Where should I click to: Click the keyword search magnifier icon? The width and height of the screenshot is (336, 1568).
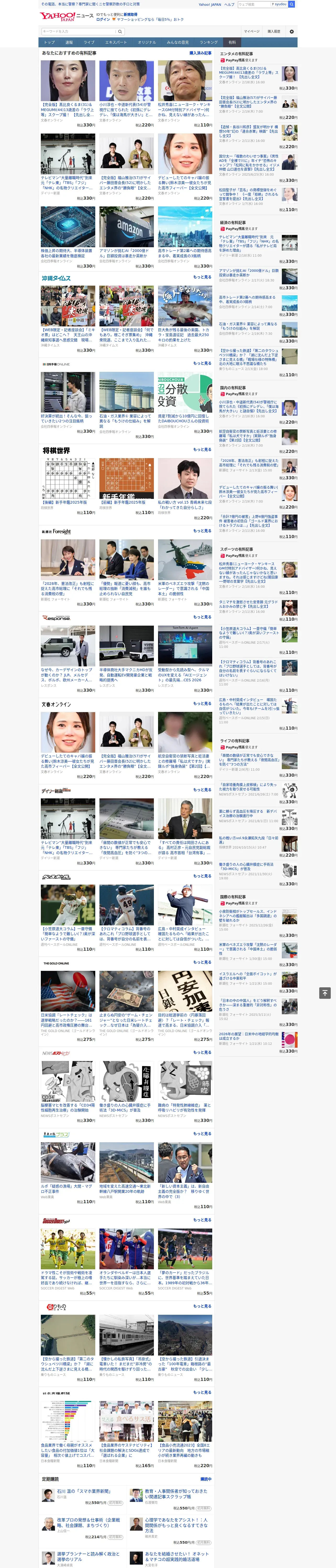tap(120, 31)
